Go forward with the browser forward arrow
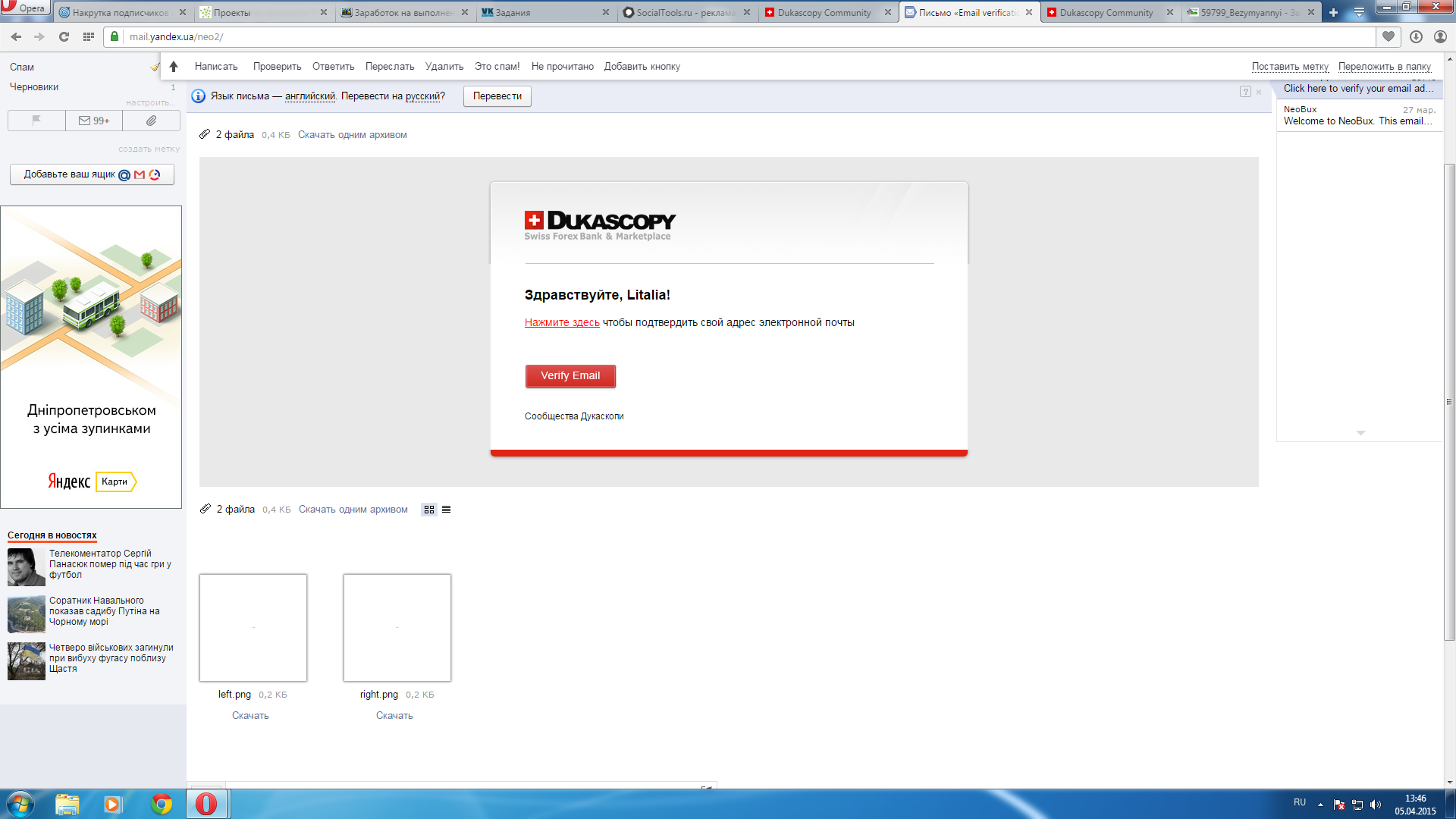The image size is (1456, 819). point(39,36)
